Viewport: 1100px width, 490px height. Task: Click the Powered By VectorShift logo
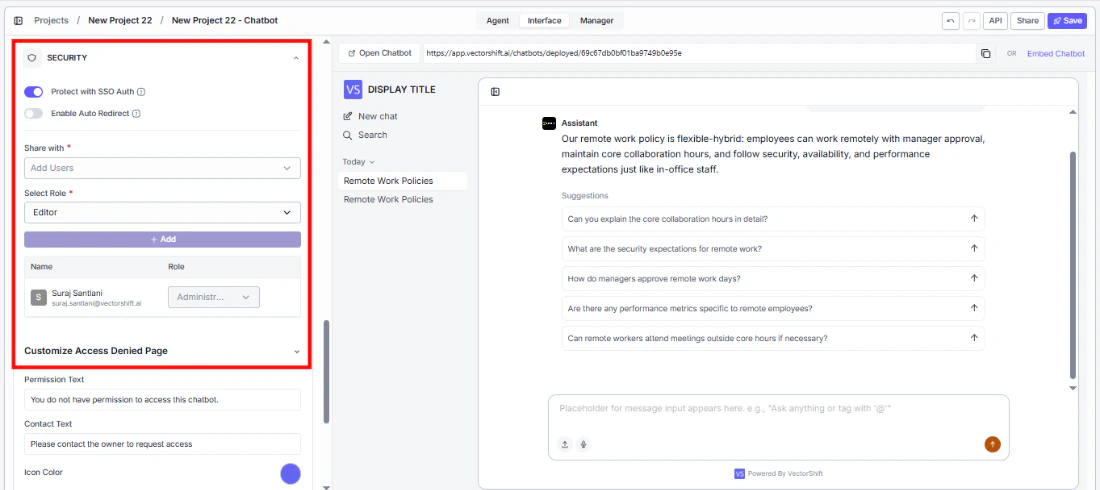point(739,474)
